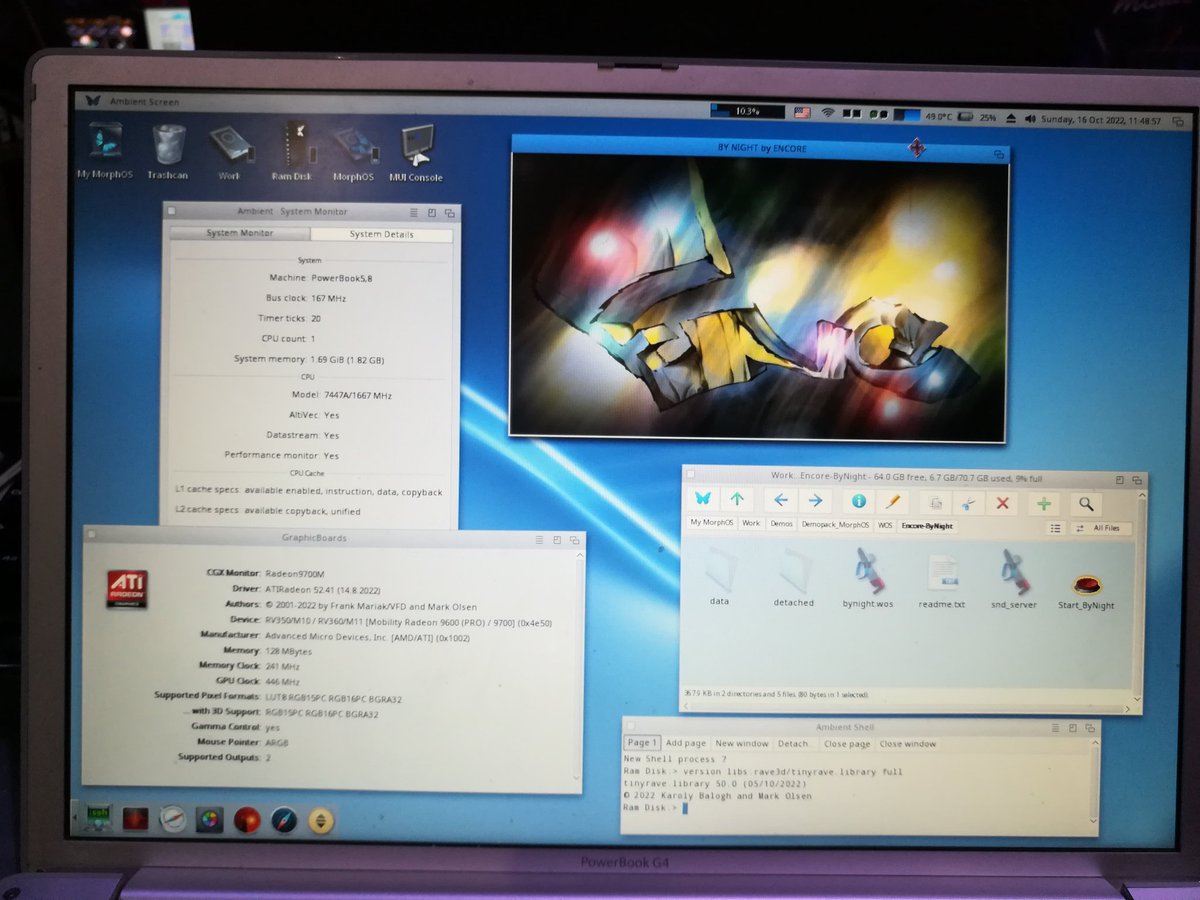Click the parent directory up-arrow icon
Screen dimensions: 1200x900
[x=737, y=499]
